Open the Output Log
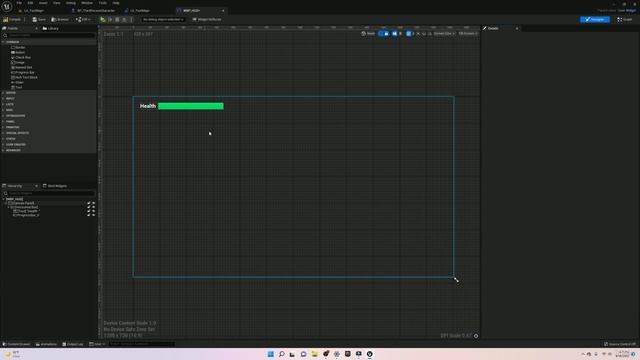Screen dimensions: 640x360 click(x=73, y=344)
